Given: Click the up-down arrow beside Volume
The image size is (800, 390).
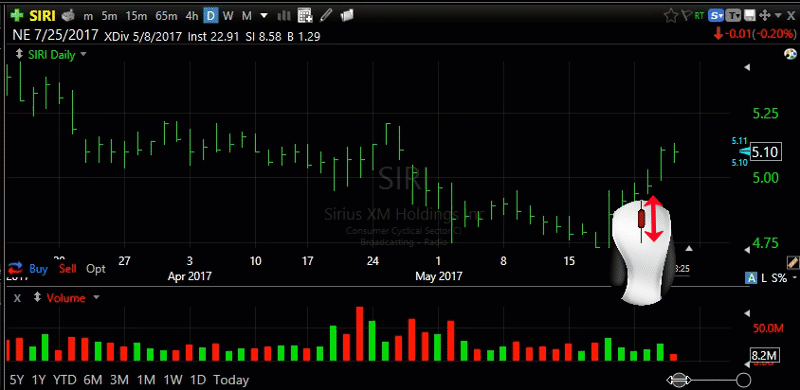Looking at the screenshot, I should [36, 297].
